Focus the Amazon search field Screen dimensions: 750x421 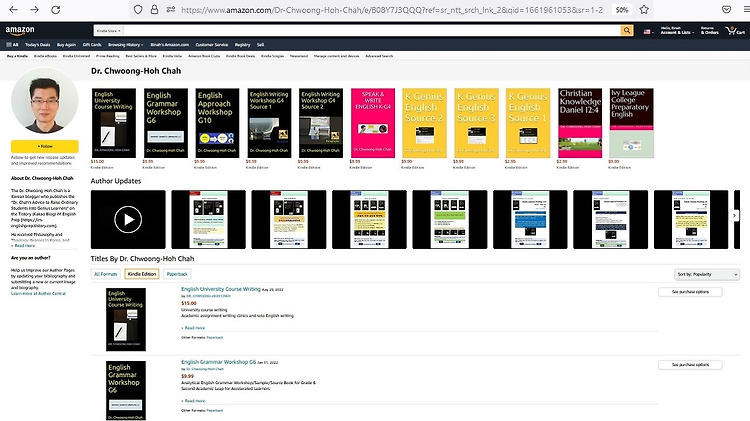pos(372,31)
